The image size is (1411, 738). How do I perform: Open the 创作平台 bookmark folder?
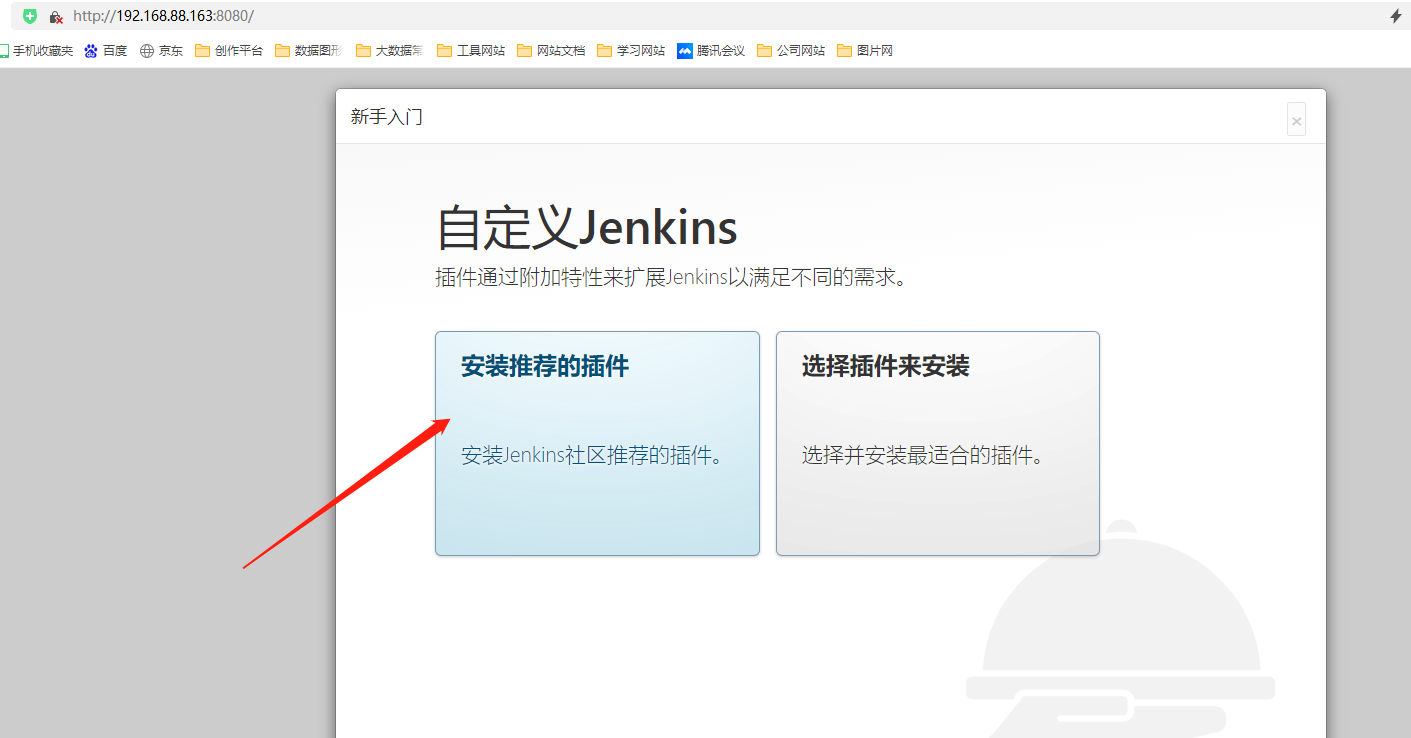click(x=229, y=51)
